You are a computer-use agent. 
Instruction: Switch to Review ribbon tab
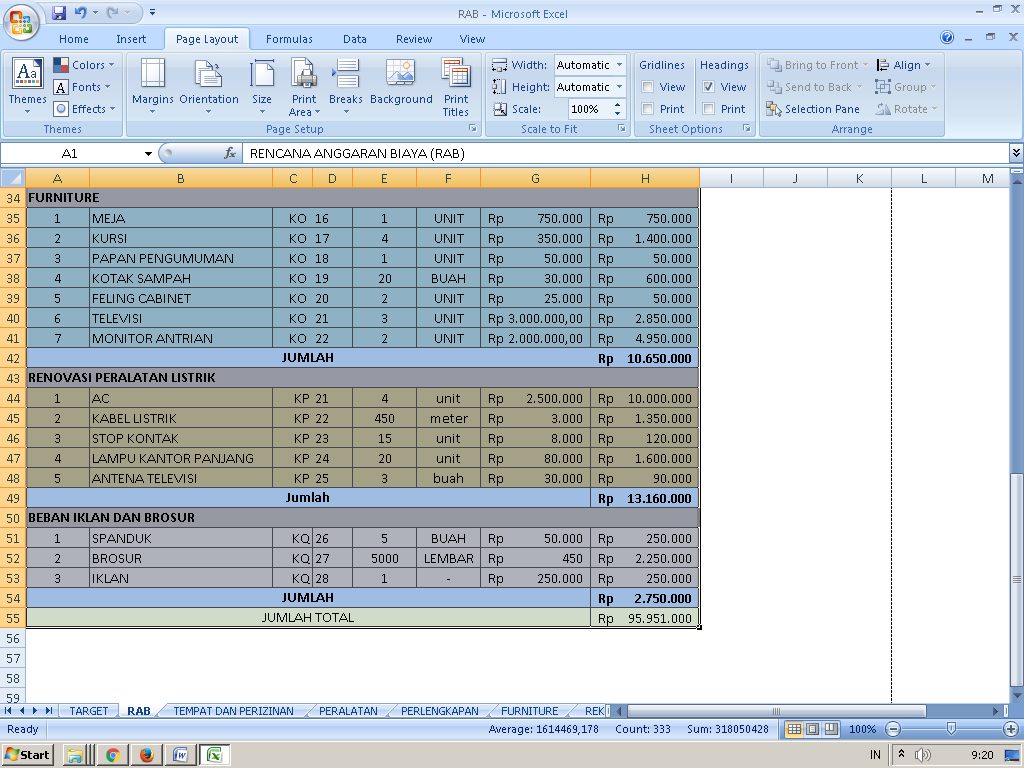pyautogui.click(x=414, y=39)
